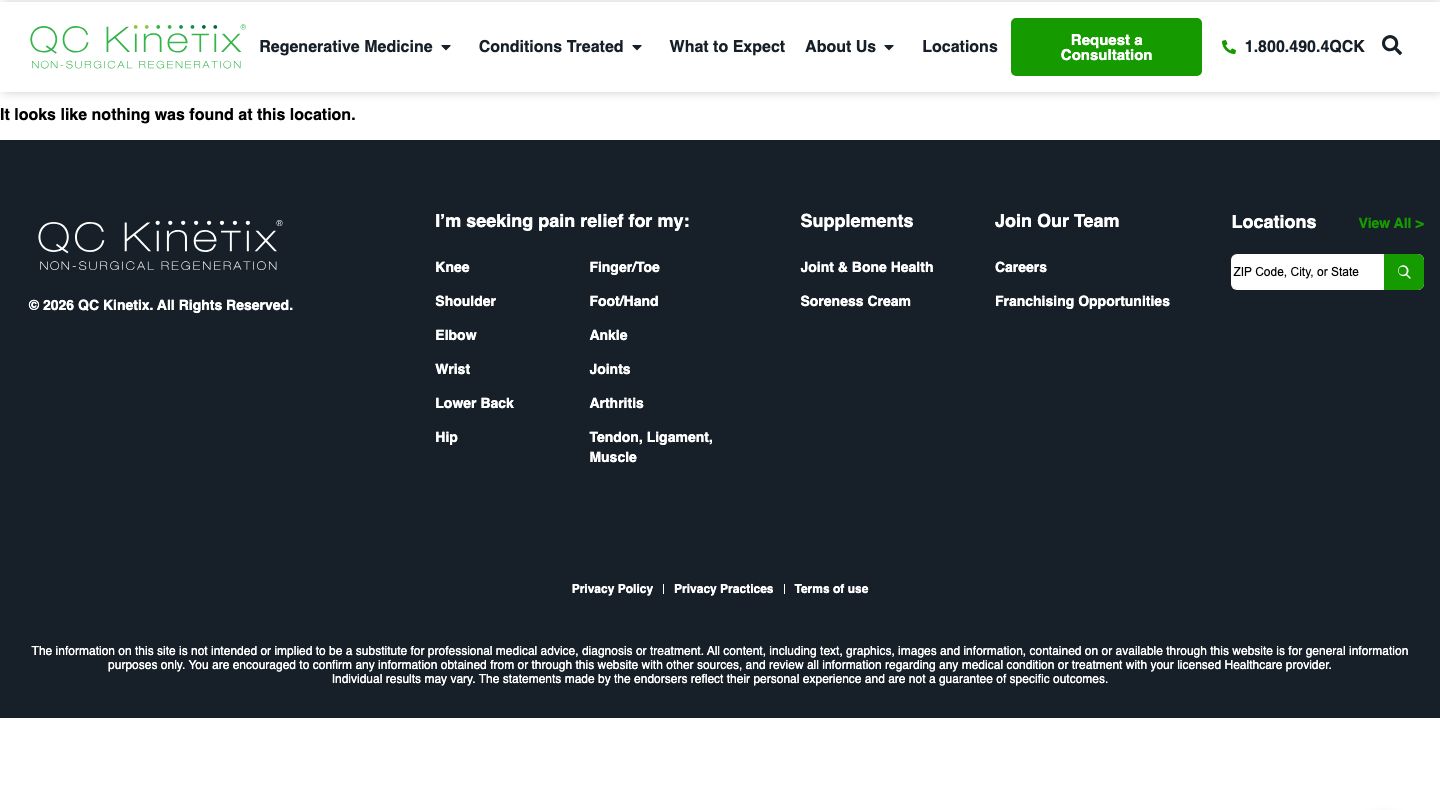
Task: Focus the ZIP Code, City, or State field
Action: pyautogui.click(x=1306, y=272)
